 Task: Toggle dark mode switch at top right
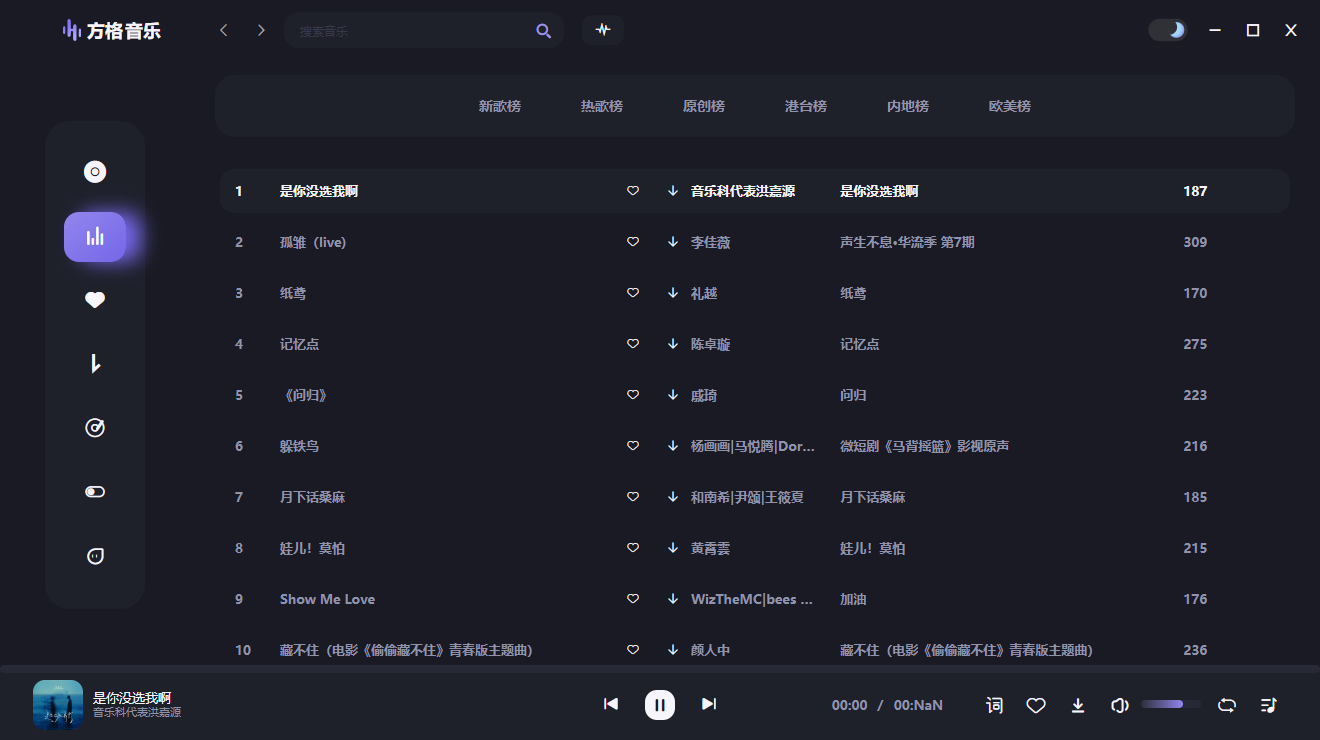[1167, 31]
